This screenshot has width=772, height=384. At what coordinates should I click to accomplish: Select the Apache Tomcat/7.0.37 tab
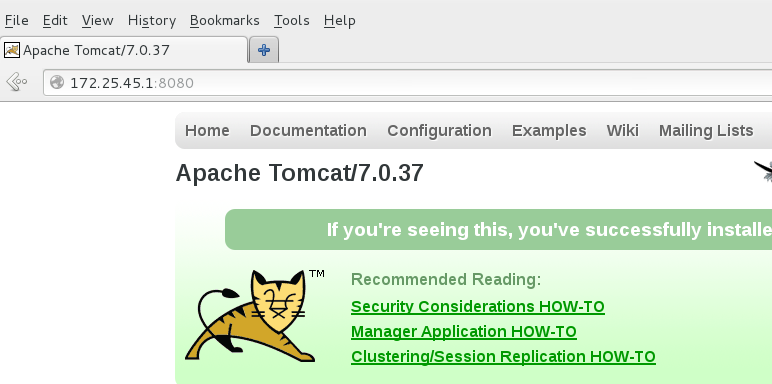[x=124, y=50]
